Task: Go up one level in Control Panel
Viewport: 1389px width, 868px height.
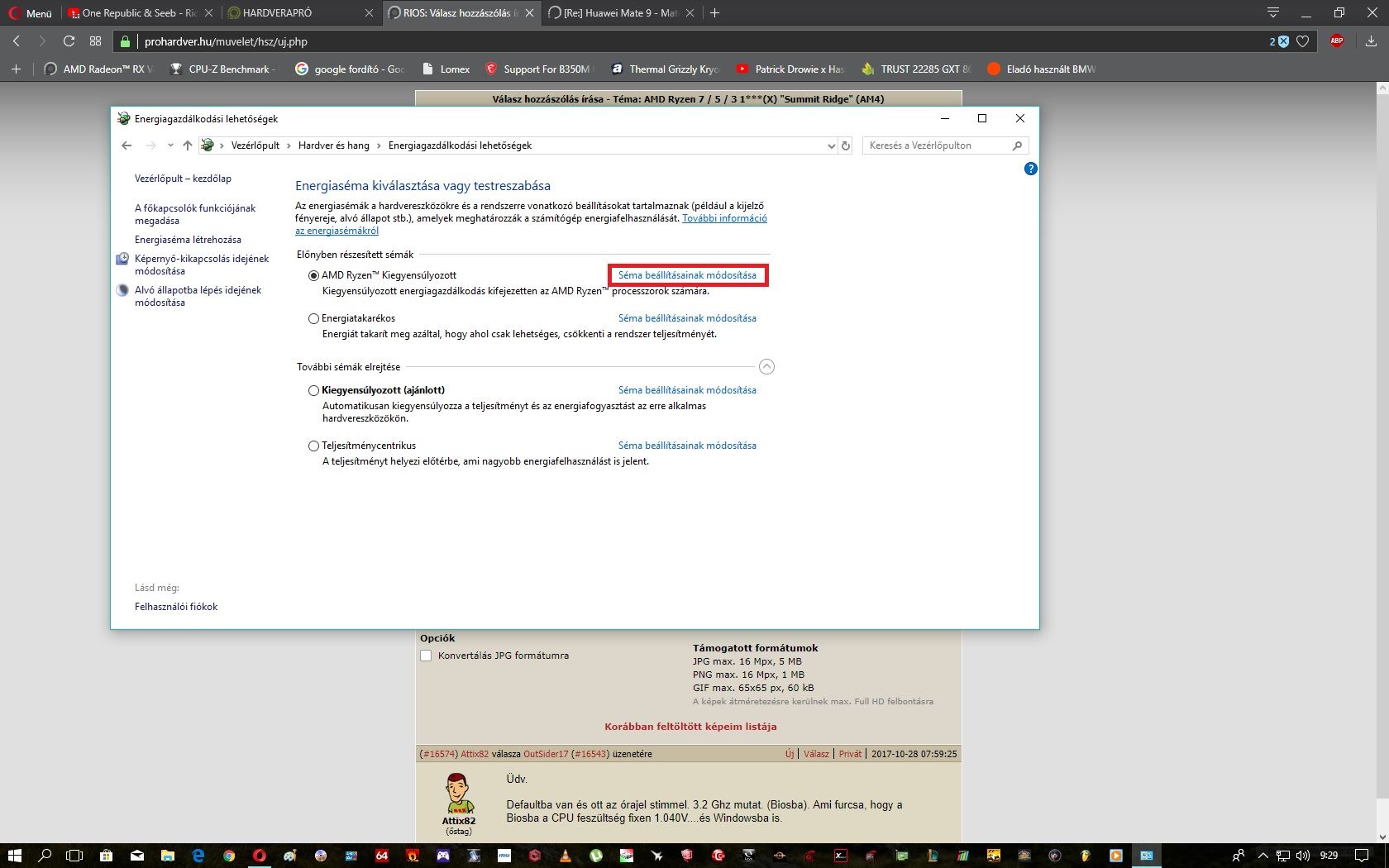Action: (188, 145)
